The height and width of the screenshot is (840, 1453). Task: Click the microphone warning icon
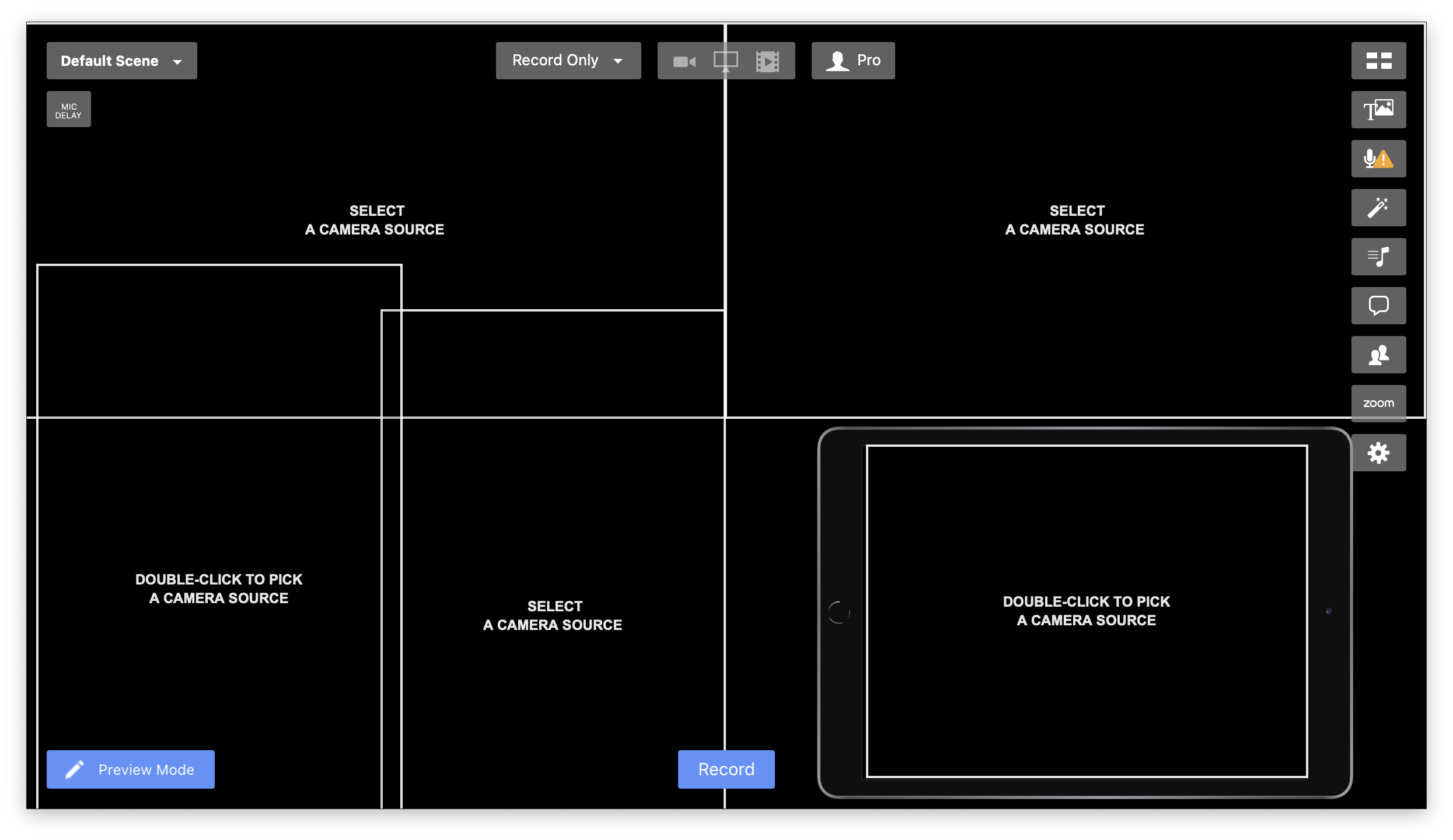(1378, 159)
